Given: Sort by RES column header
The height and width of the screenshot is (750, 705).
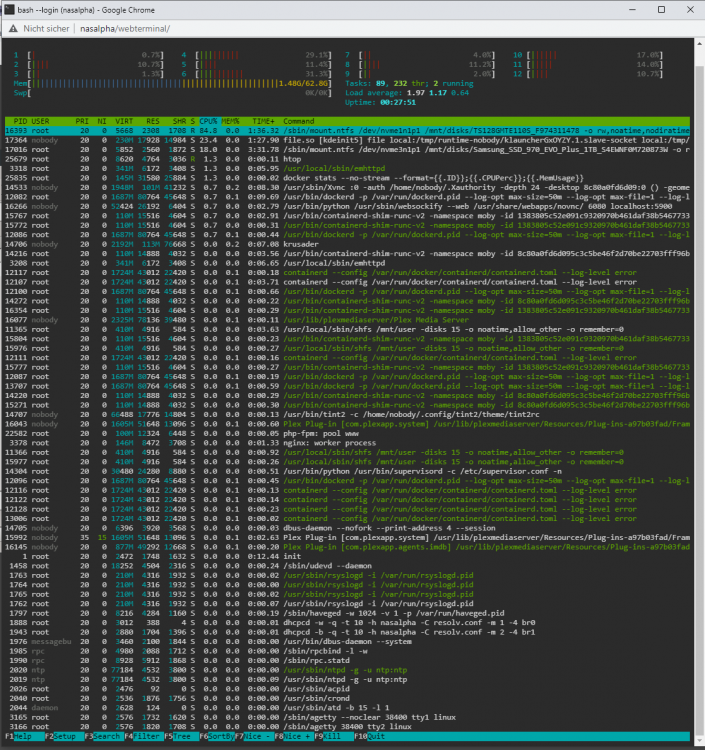Looking at the screenshot, I should [153, 121].
